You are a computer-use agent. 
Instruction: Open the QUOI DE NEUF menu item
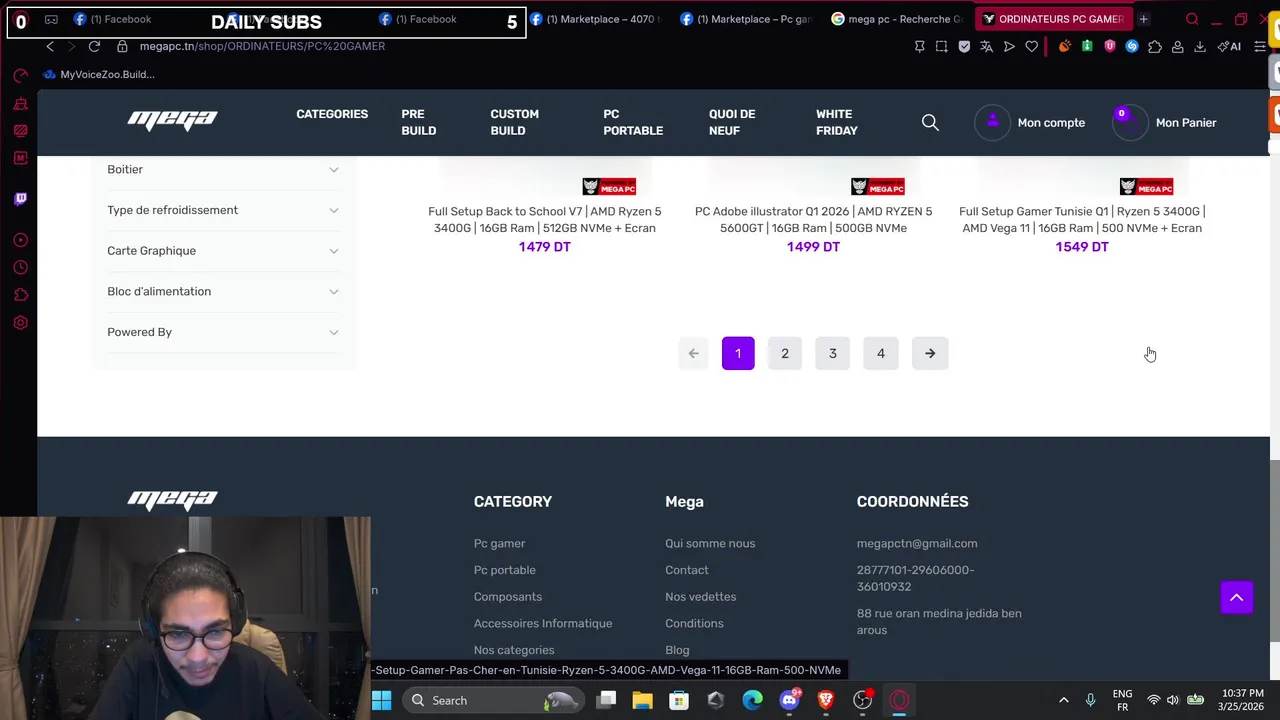tap(732, 122)
